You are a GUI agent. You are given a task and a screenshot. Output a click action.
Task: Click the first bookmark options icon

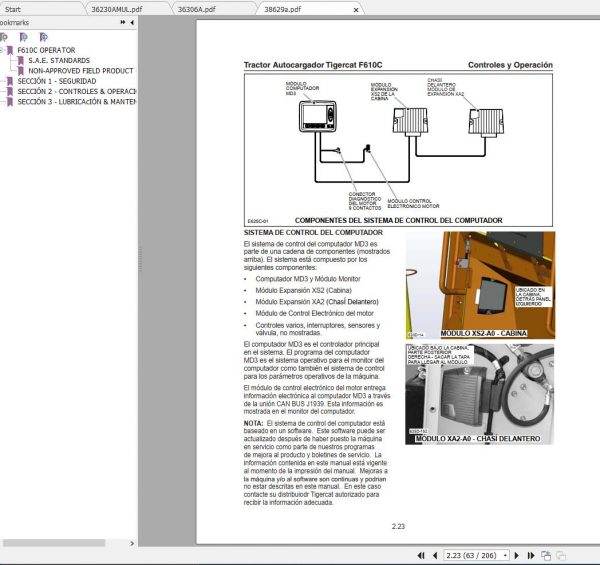click(4, 37)
